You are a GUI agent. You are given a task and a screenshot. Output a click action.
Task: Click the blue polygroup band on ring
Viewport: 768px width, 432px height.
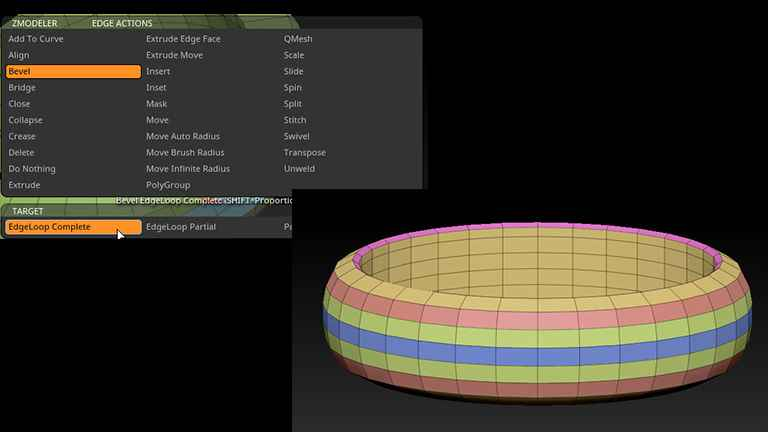coord(537,355)
